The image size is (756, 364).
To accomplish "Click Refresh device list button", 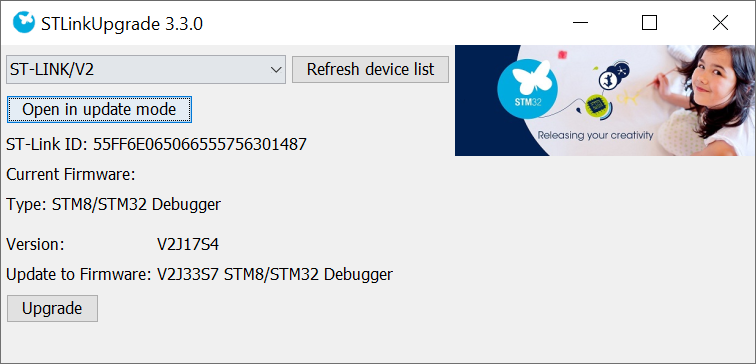I will pyautogui.click(x=370, y=69).
